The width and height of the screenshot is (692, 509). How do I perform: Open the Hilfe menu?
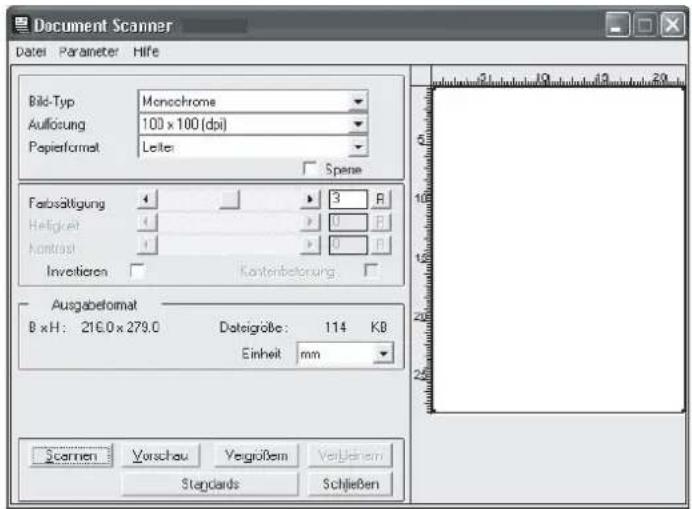pyautogui.click(x=146, y=52)
